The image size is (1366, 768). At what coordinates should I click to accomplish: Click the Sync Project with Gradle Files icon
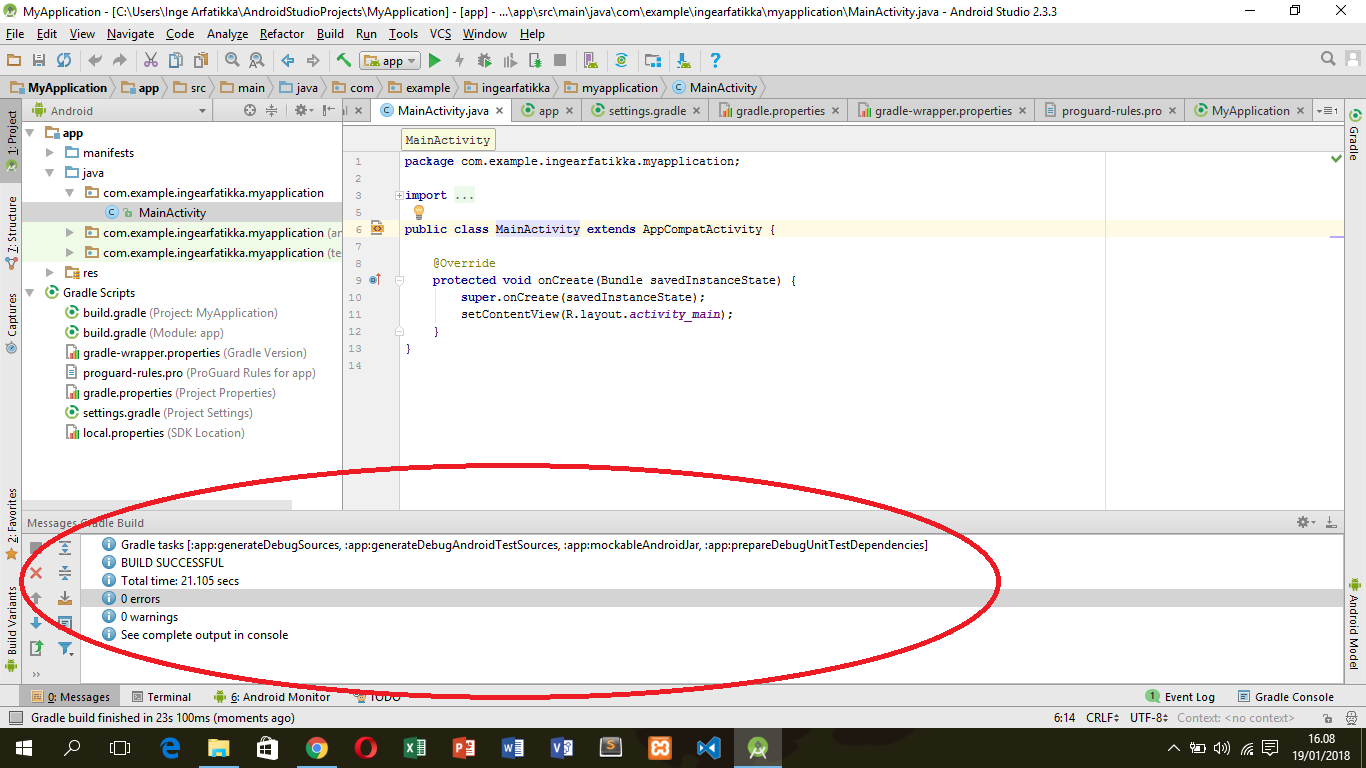[x=621, y=61]
